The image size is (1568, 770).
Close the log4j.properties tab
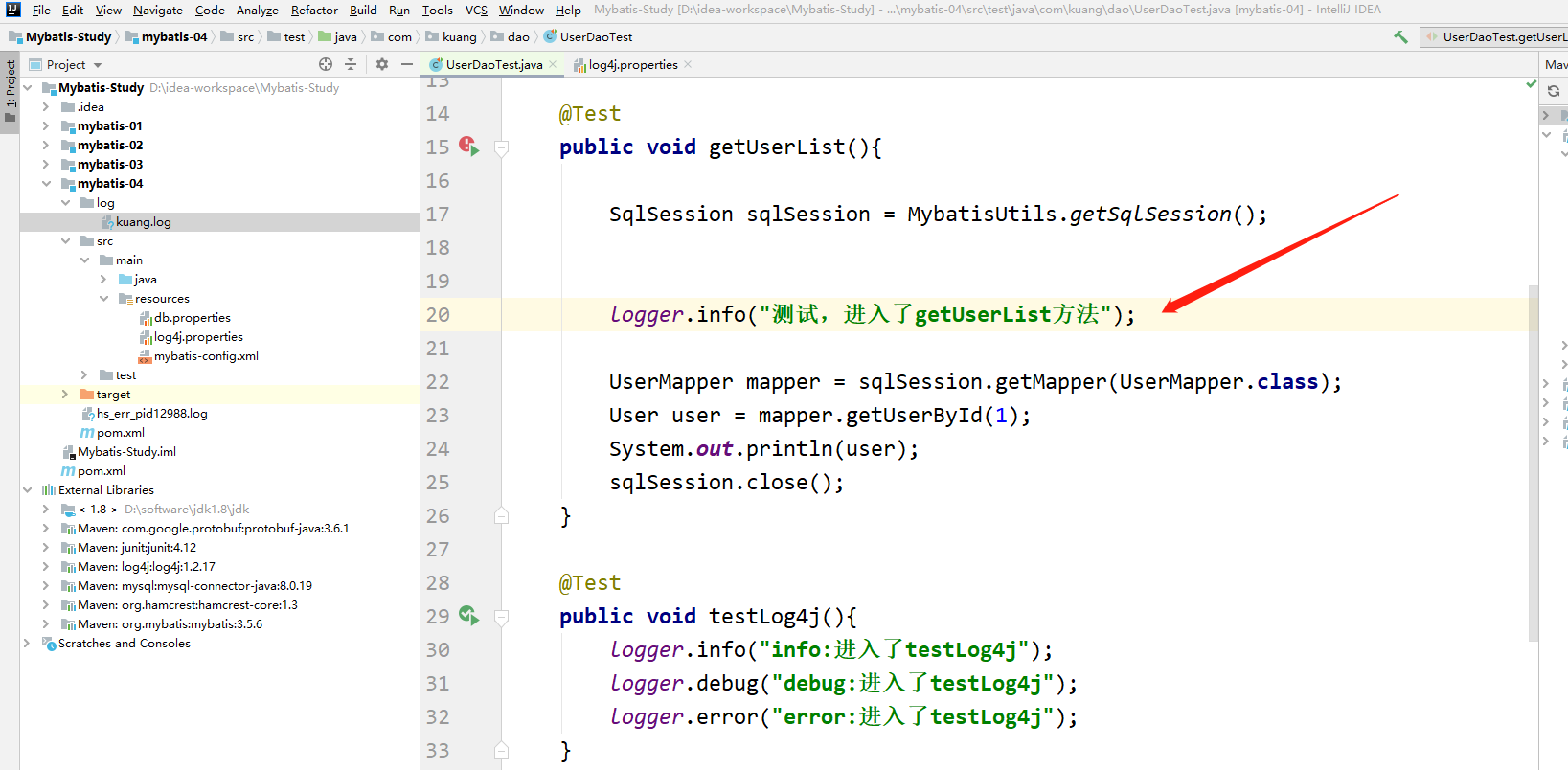coord(688,64)
